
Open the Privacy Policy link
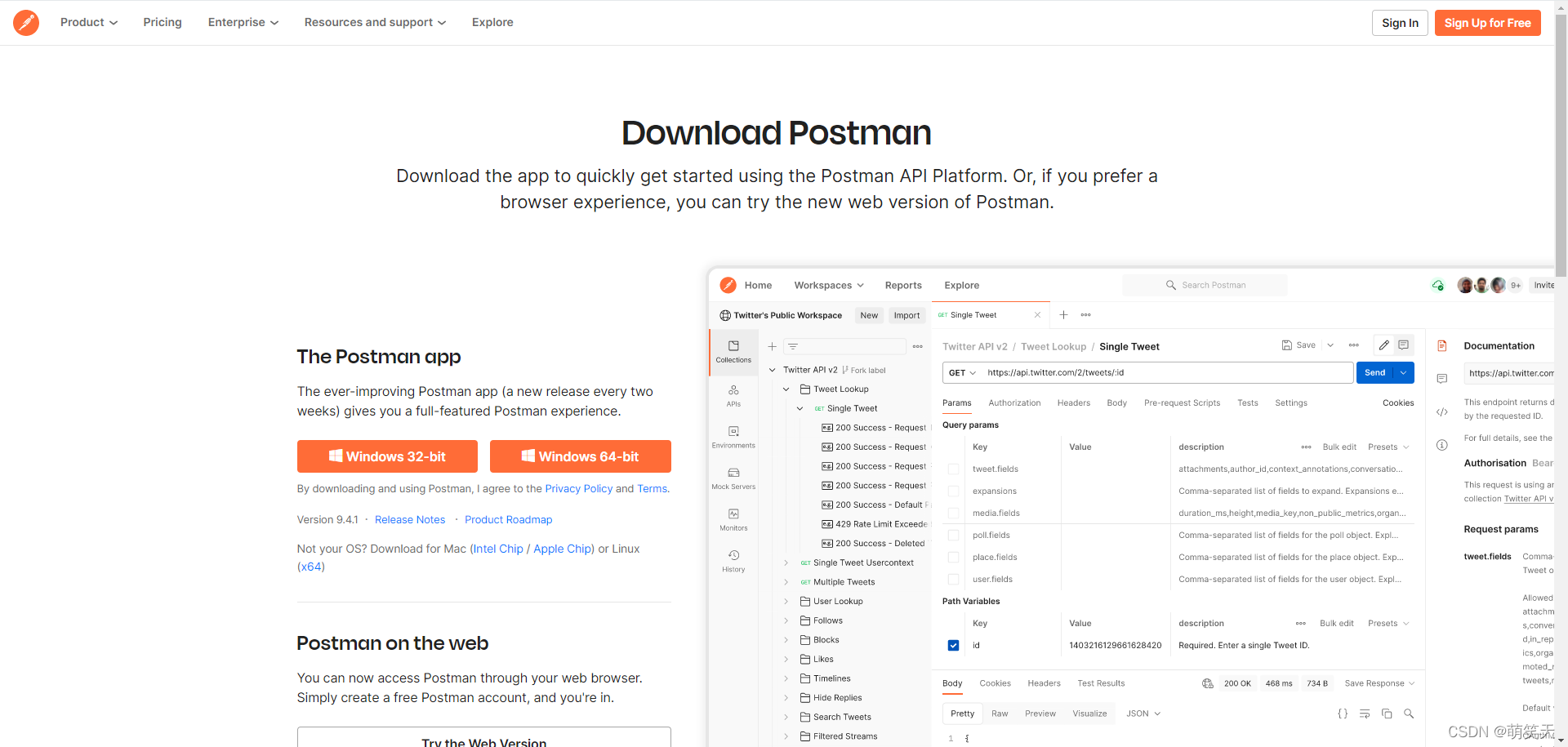[x=578, y=488]
